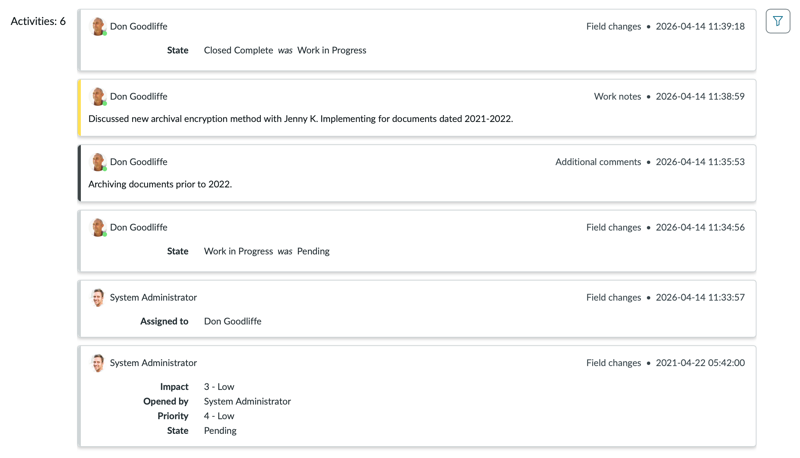This screenshot has height=458, width=800.
Task: Select timestamp 2026-04-14 11:38:59
Action: click(x=700, y=96)
